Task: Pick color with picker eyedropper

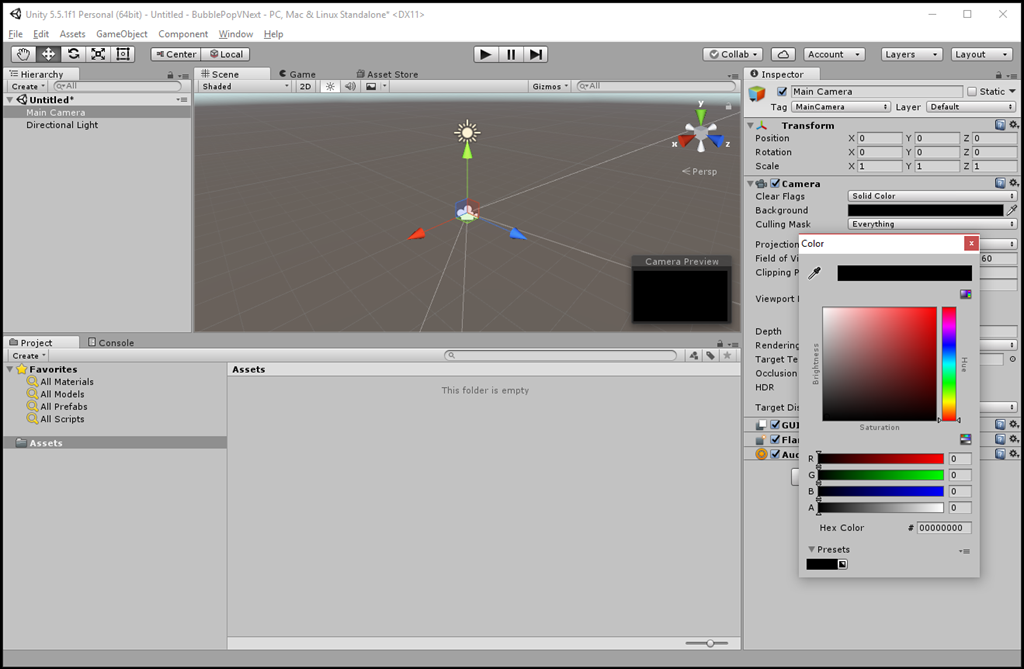Action: [x=814, y=273]
